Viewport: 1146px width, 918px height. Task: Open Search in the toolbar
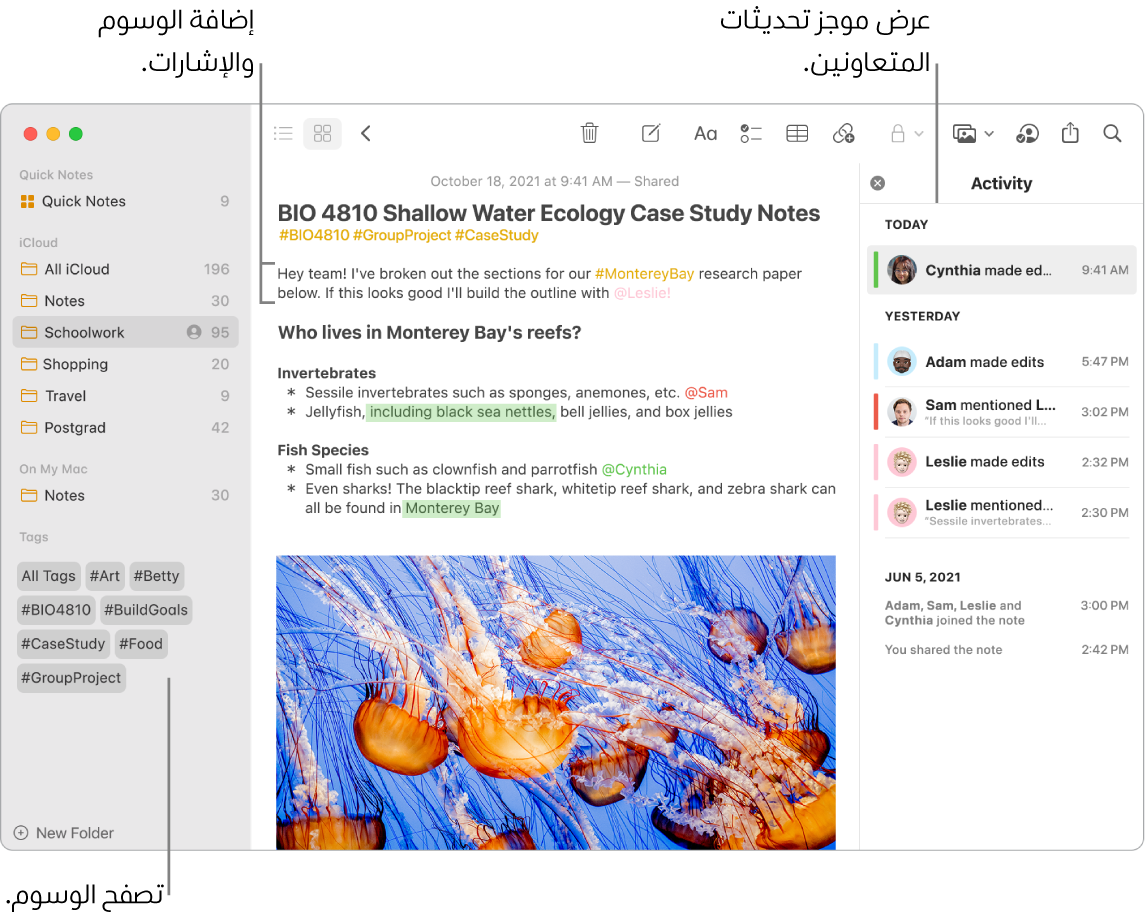(1112, 133)
